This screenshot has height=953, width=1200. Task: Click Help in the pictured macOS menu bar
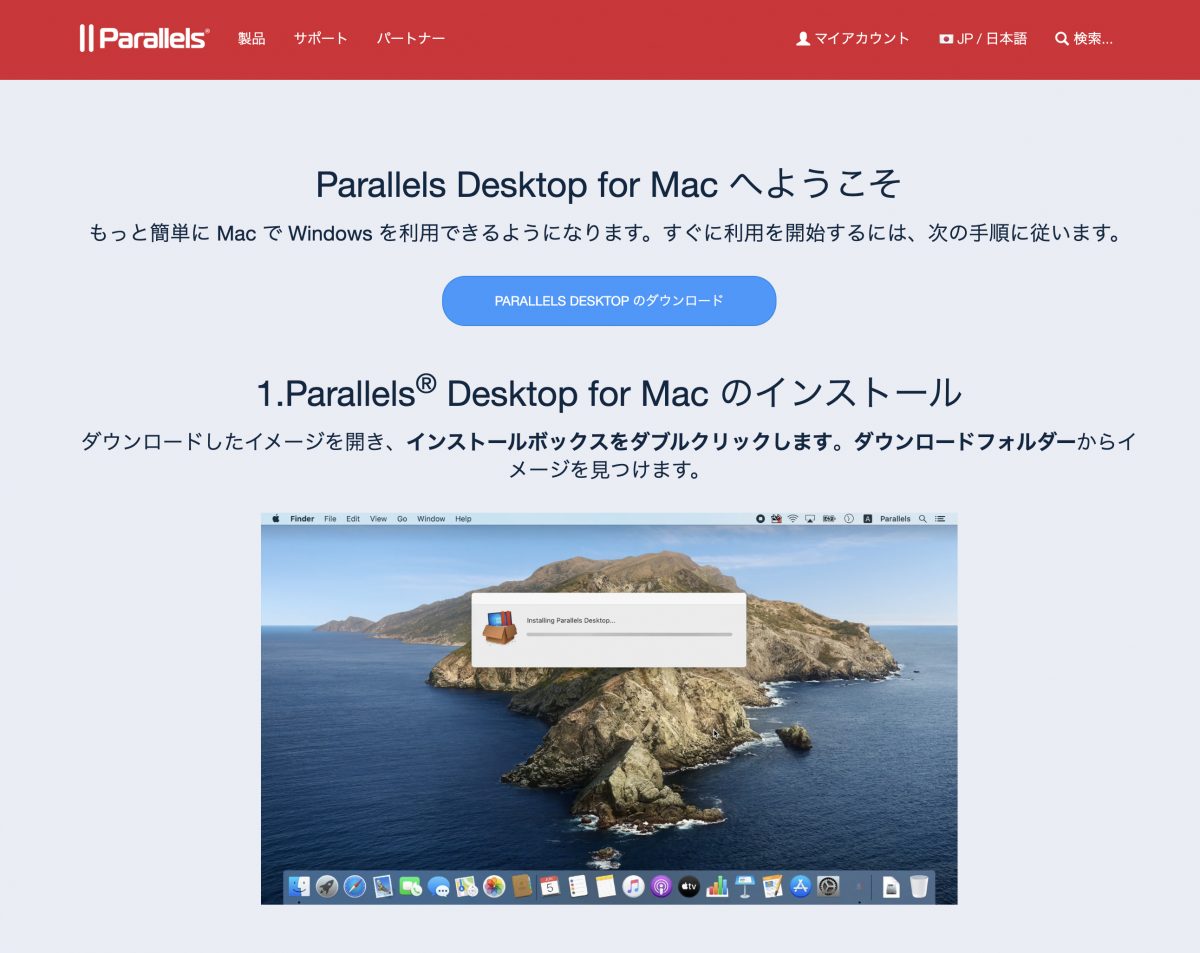pyautogui.click(x=463, y=519)
